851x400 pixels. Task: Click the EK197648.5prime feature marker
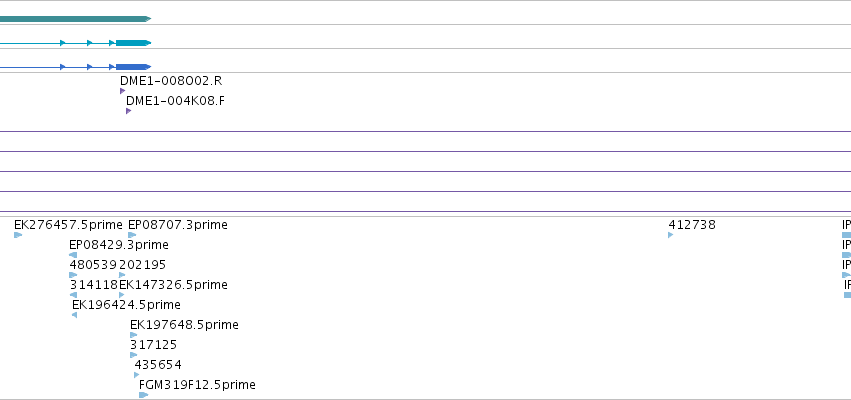point(134,335)
